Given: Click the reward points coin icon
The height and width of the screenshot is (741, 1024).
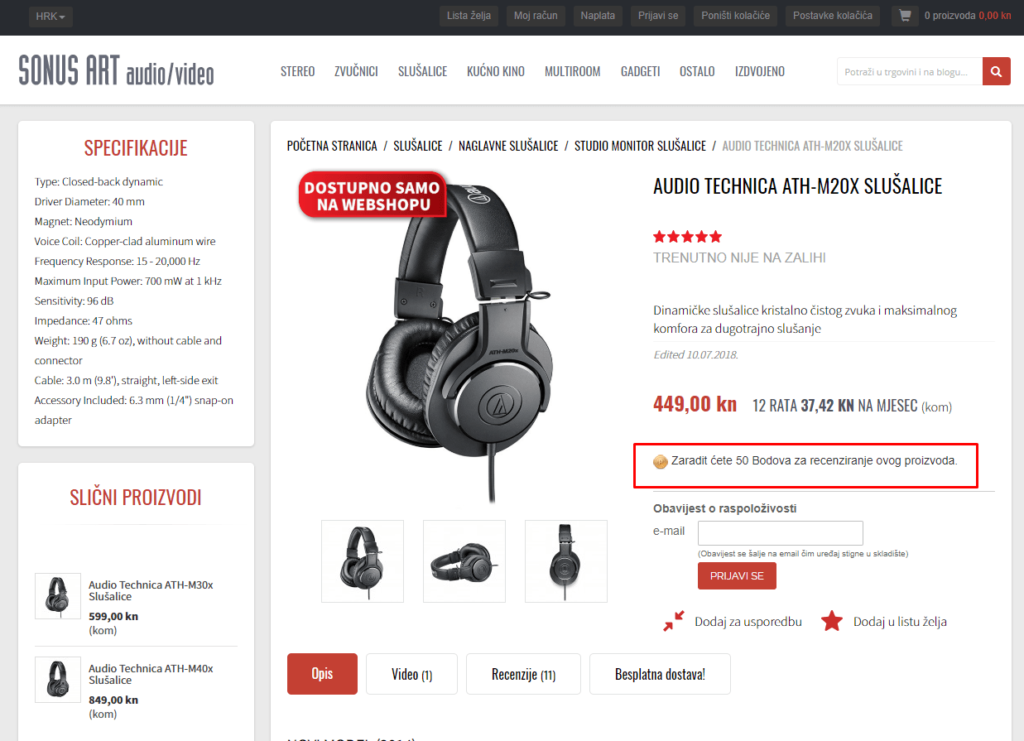Looking at the screenshot, I should 660,462.
